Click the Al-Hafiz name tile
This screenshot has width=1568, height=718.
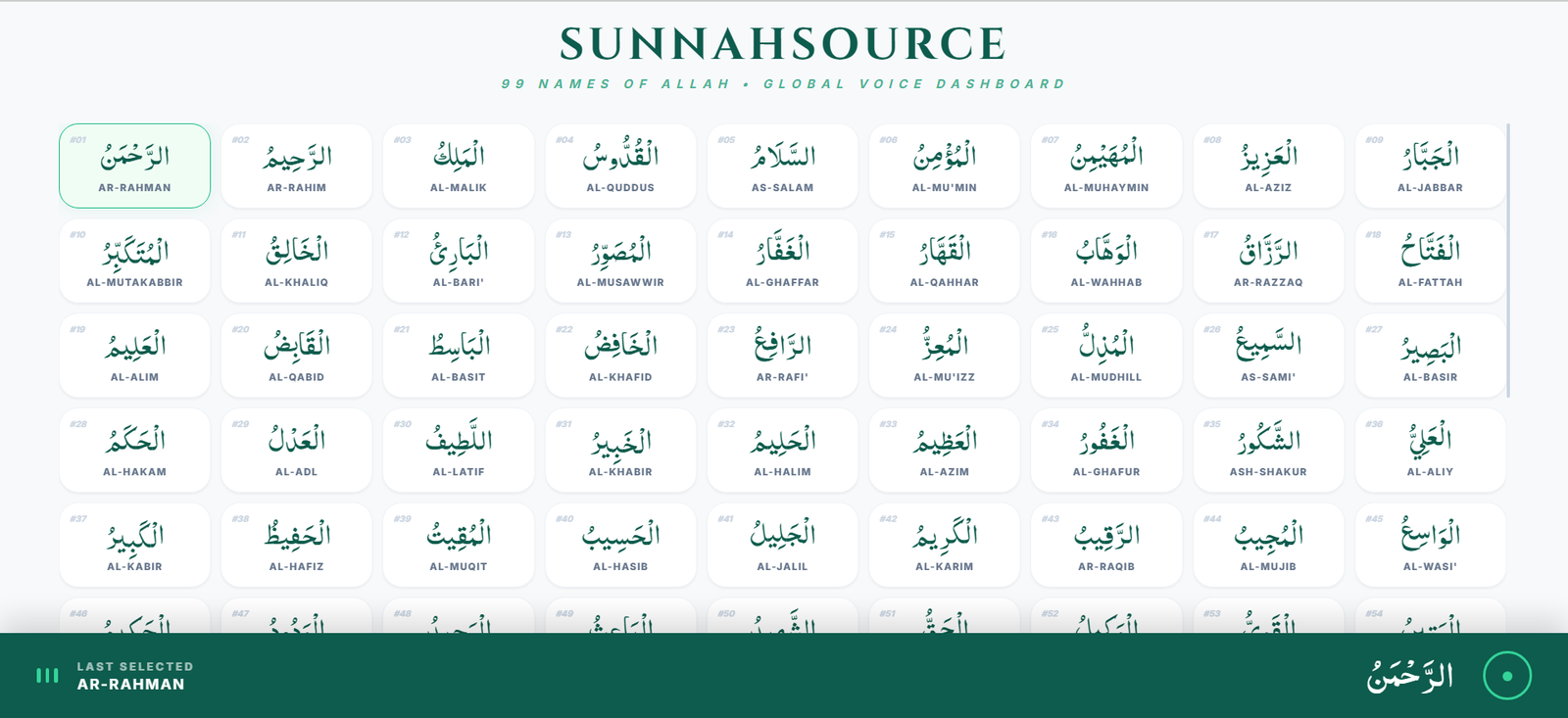click(297, 546)
